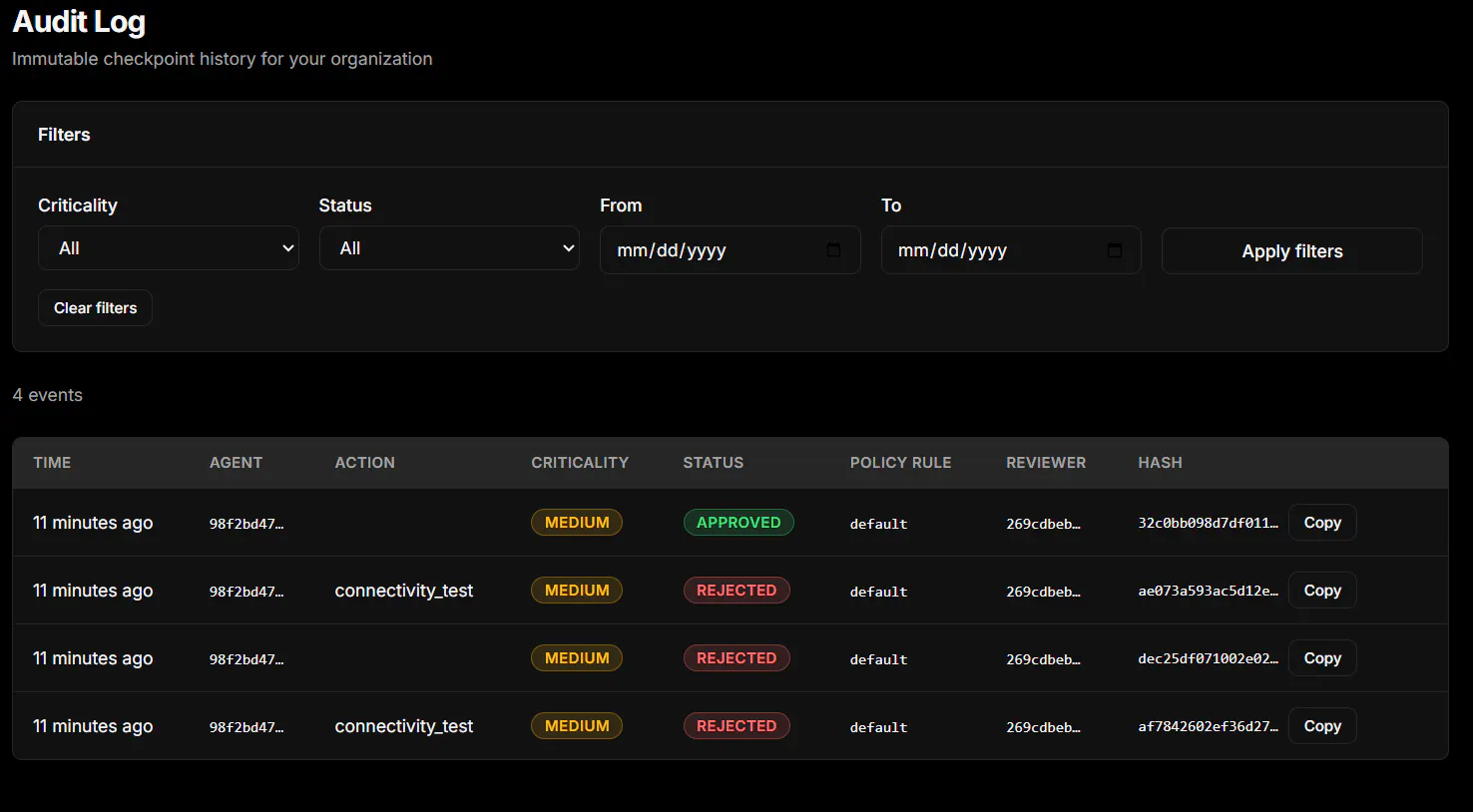Click REJECTED badge in dec25df071002e02 row
This screenshot has height=812, width=1473.
coord(736,658)
